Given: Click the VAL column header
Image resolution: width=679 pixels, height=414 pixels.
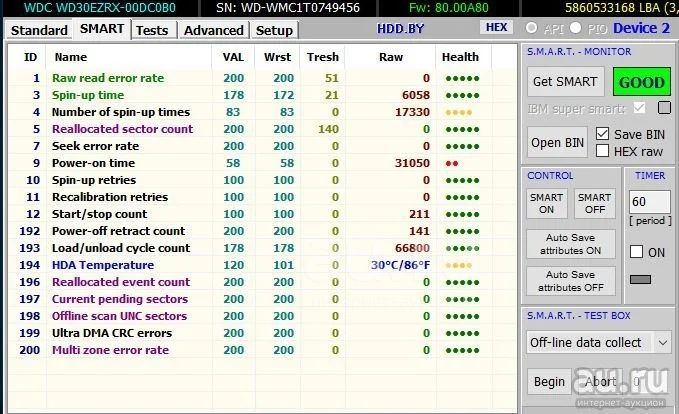Looking at the screenshot, I should click(x=233, y=57).
